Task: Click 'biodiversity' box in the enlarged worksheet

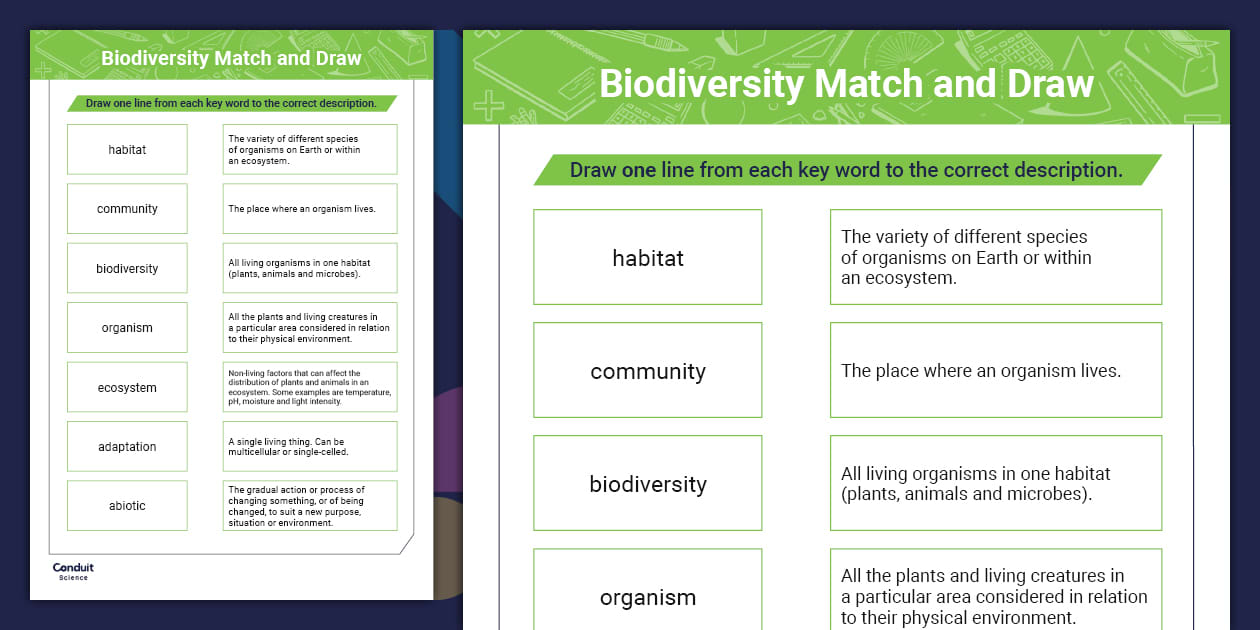Action: coord(648,483)
